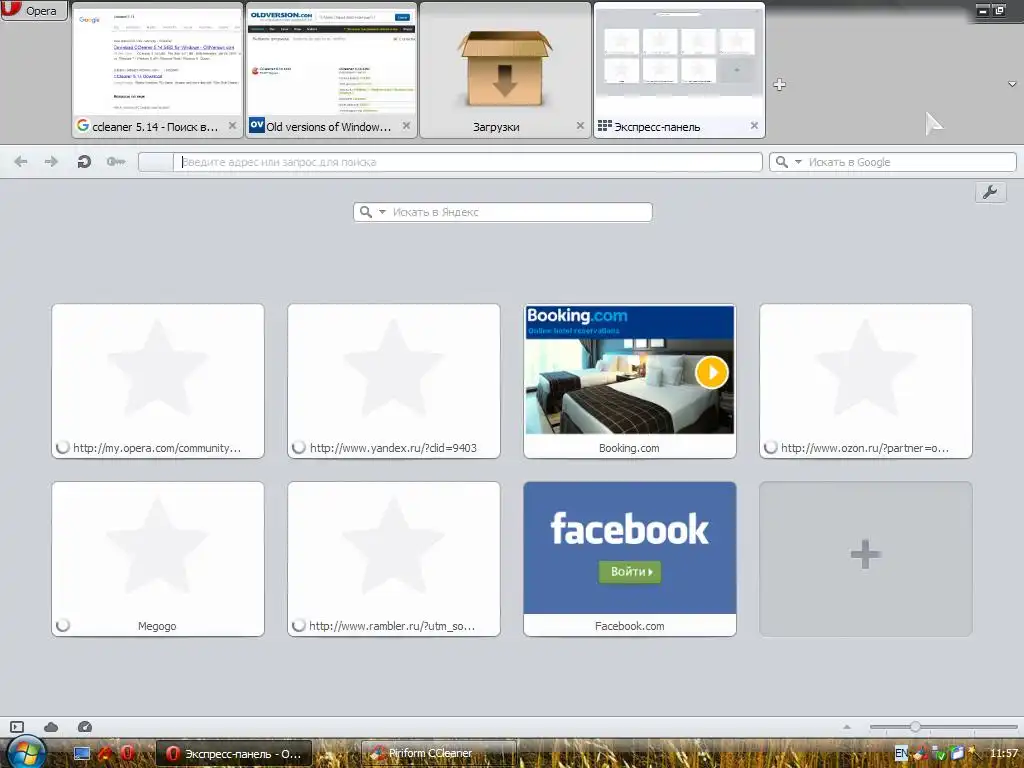Launch Opera from quick launch icon

click(x=127, y=754)
